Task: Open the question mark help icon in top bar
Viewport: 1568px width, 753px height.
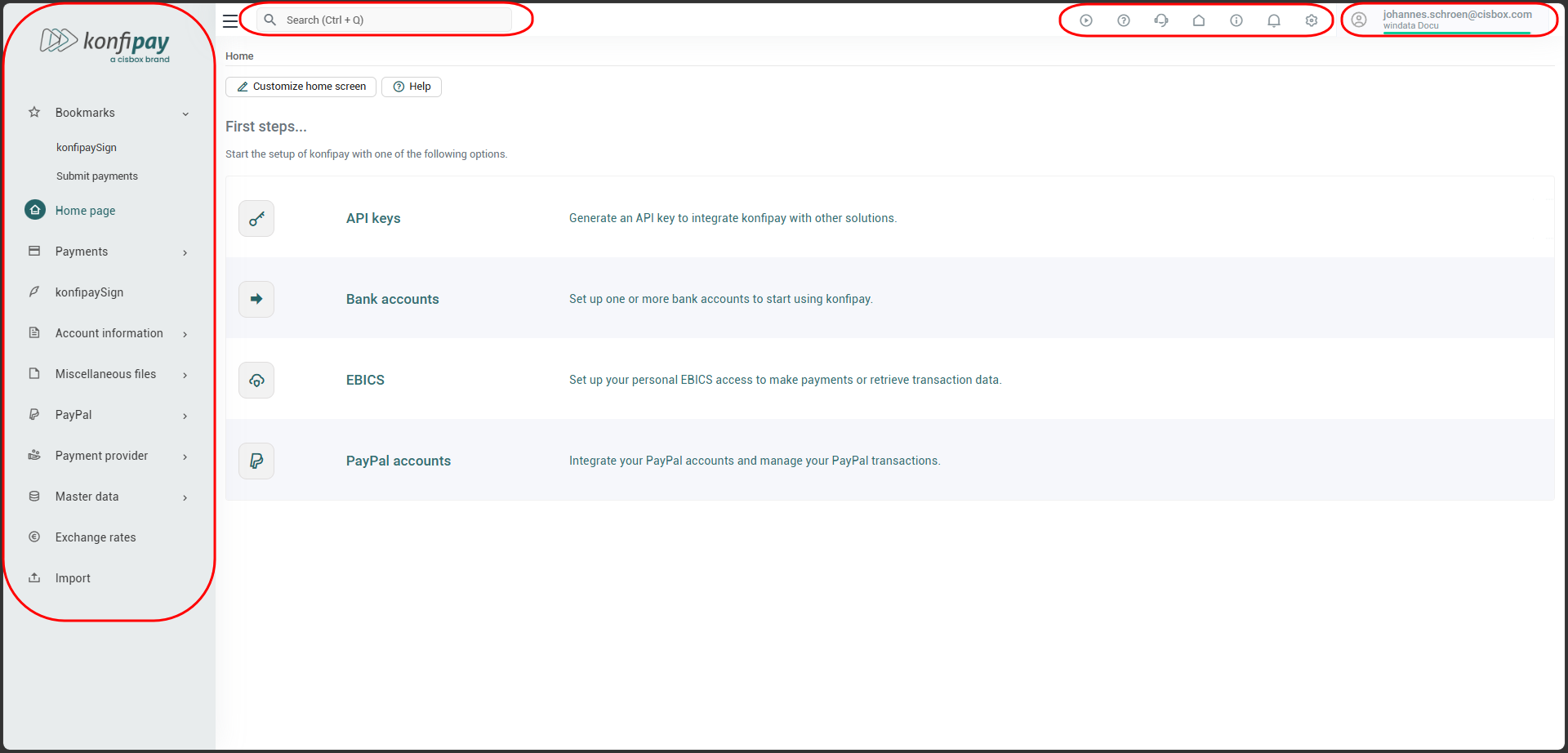Action: [x=1124, y=20]
